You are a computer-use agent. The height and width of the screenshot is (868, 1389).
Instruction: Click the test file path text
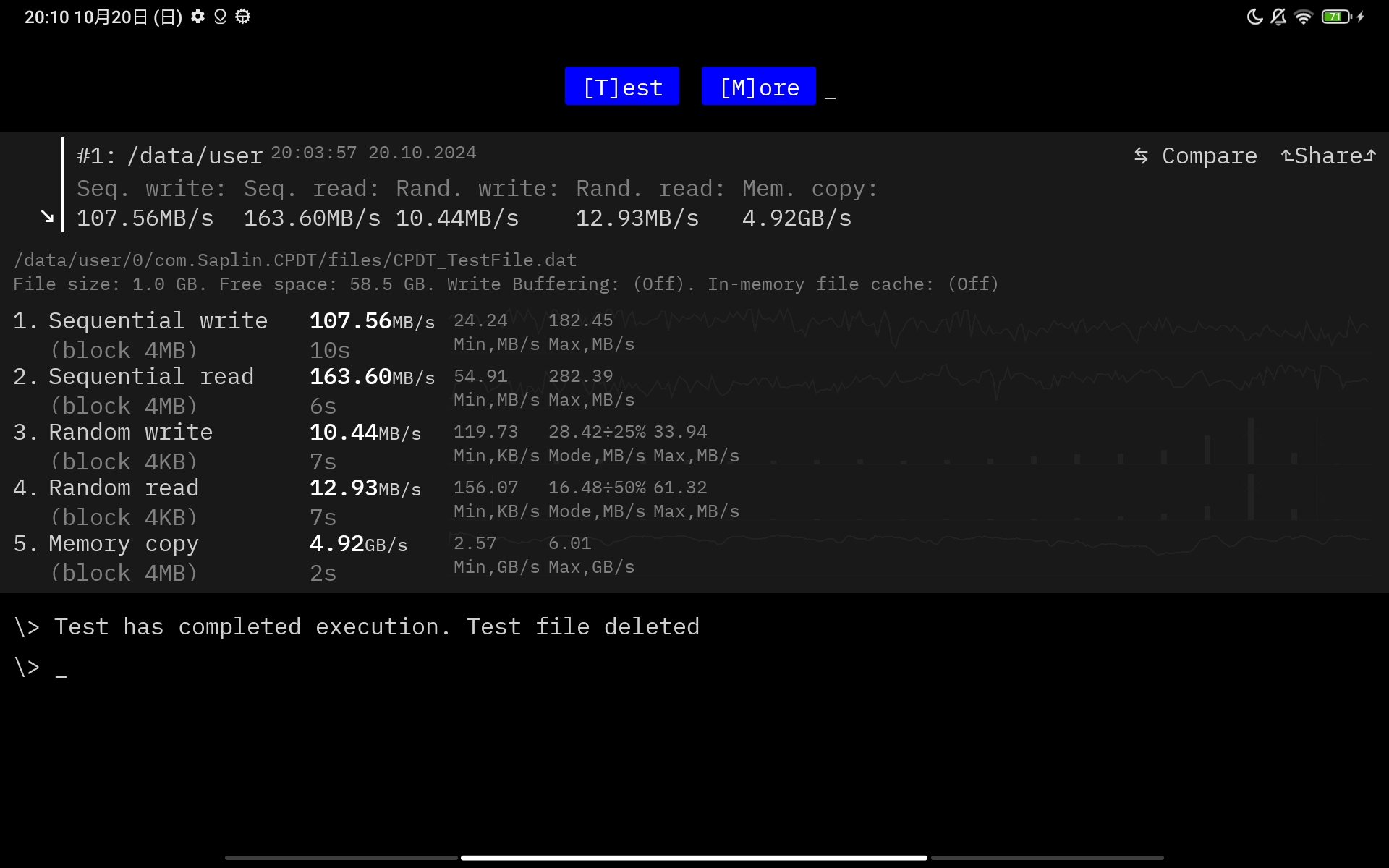click(x=295, y=260)
